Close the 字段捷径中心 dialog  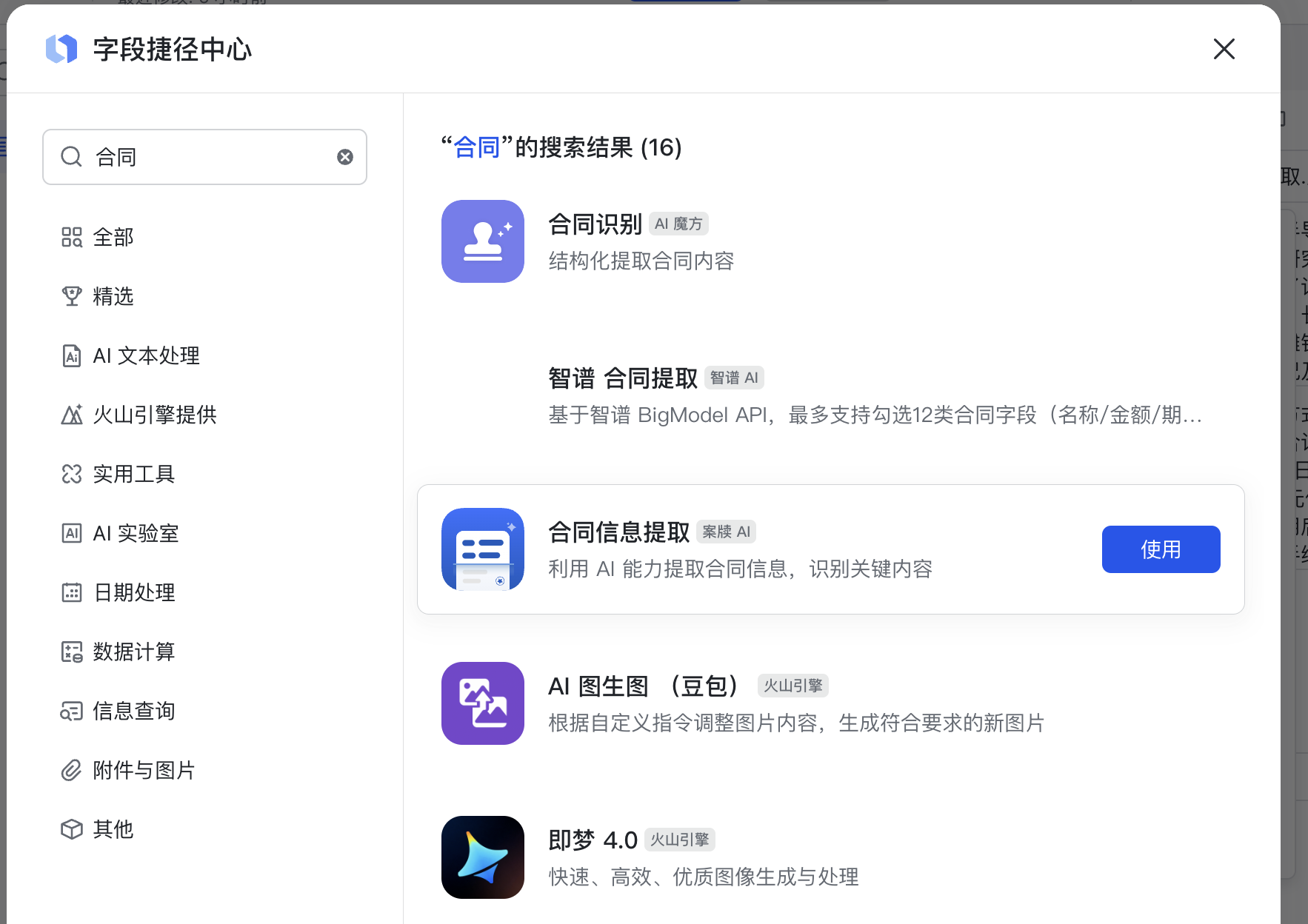tap(1224, 49)
